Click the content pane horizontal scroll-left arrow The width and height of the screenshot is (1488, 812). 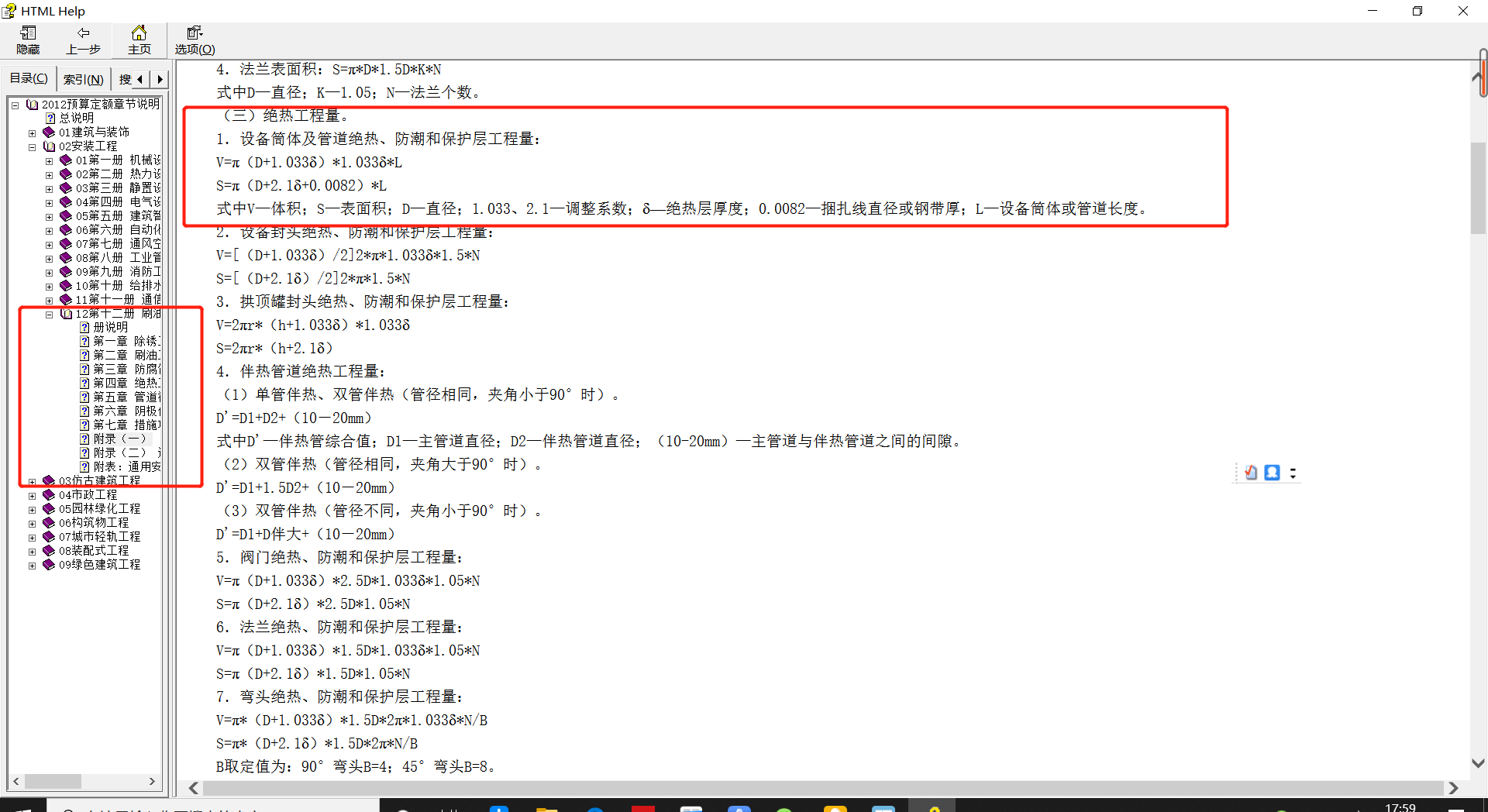[194, 788]
